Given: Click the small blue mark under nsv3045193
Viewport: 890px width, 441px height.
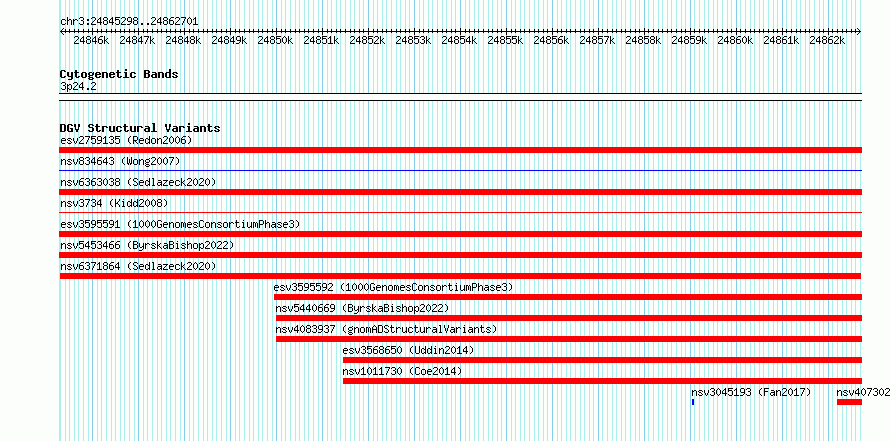Looking at the screenshot, I should pos(692,402).
